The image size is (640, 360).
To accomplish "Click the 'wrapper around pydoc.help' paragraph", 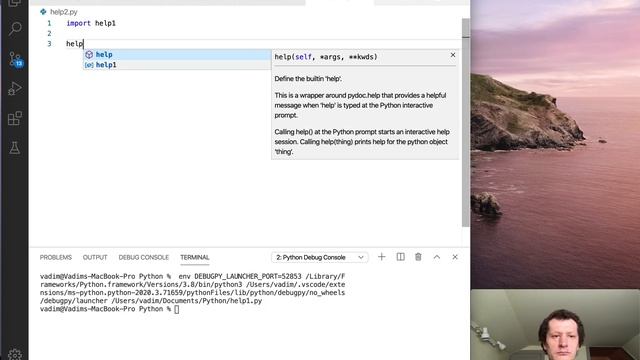I will 360,105.
